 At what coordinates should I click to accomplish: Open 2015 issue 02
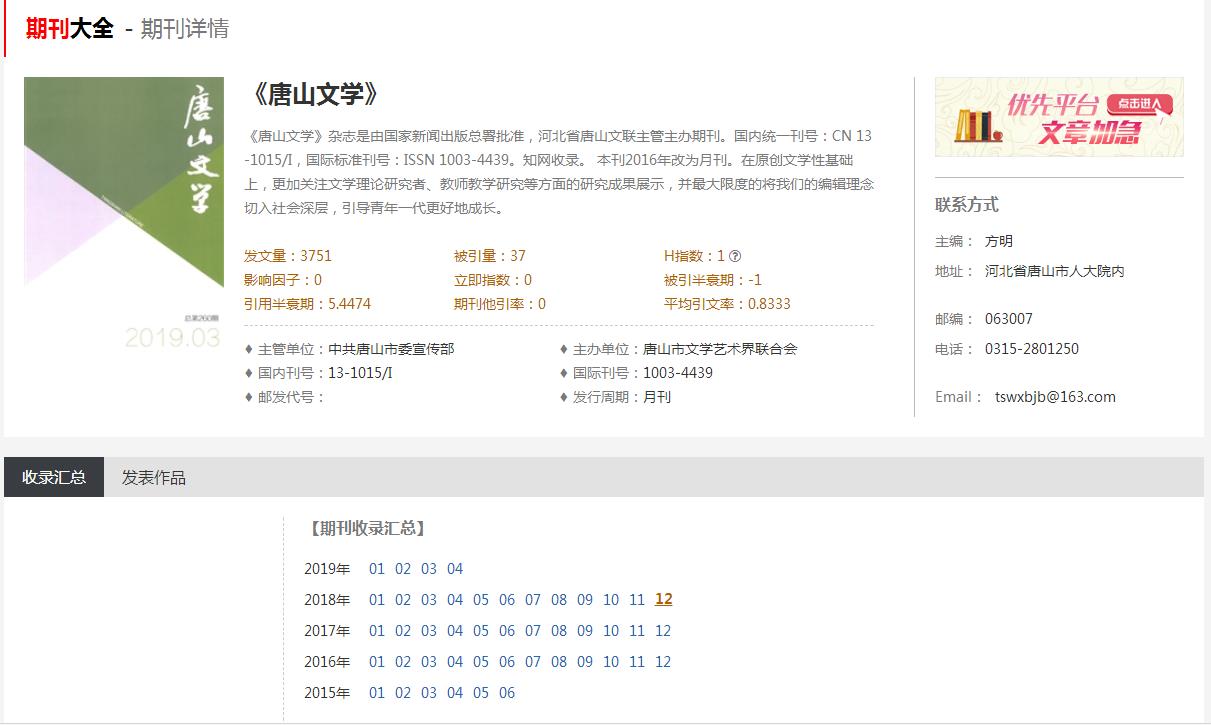403,693
